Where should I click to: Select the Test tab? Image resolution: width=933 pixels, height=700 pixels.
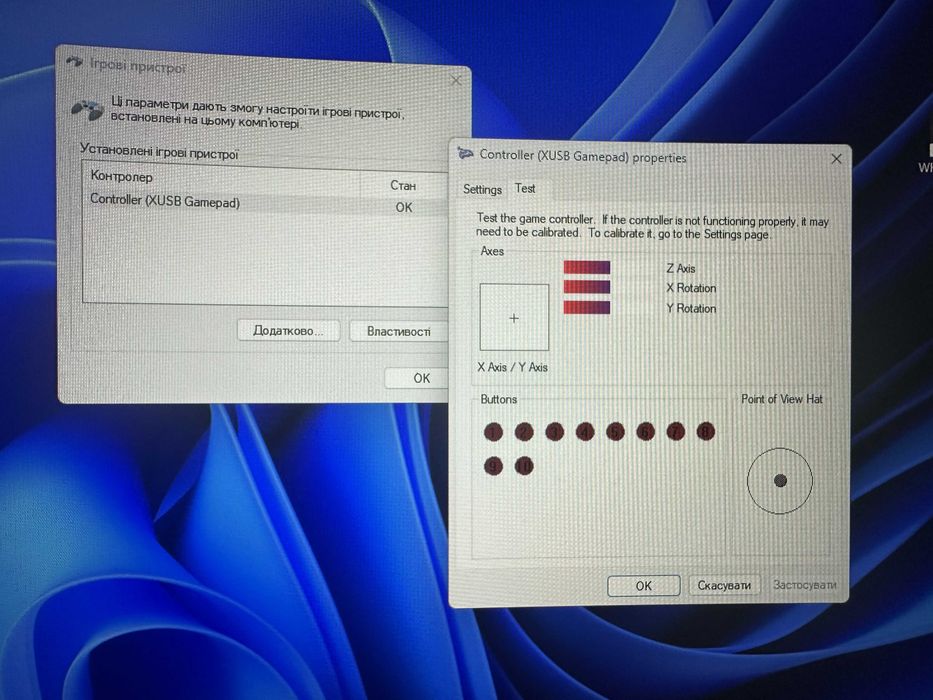pos(525,189)
